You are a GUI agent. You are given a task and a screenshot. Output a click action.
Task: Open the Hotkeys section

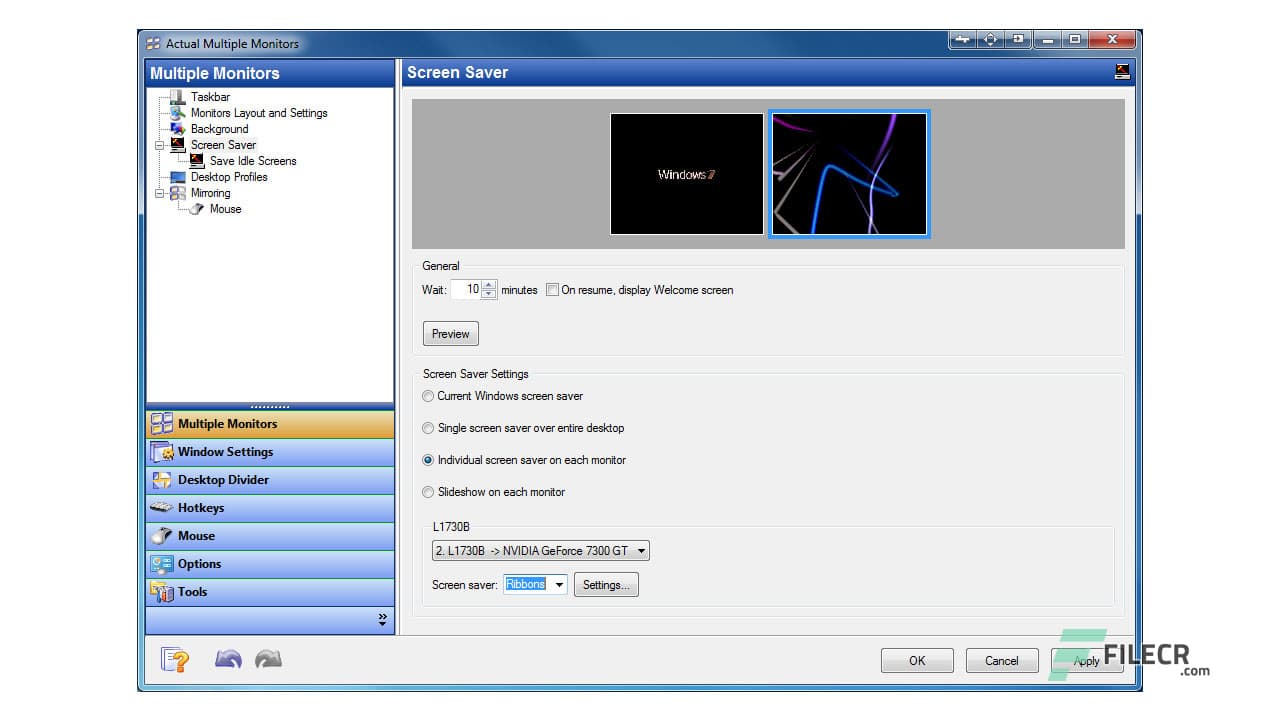tap(200, 508)
